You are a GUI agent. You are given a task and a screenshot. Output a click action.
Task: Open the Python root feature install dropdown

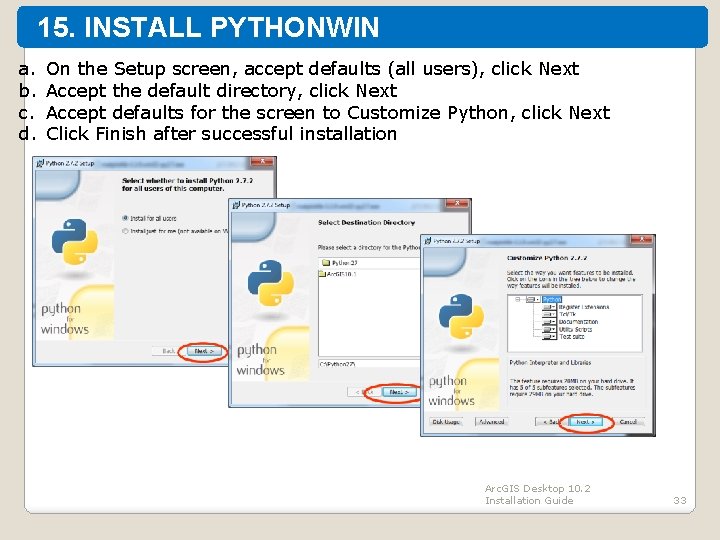tap(533, 299)
